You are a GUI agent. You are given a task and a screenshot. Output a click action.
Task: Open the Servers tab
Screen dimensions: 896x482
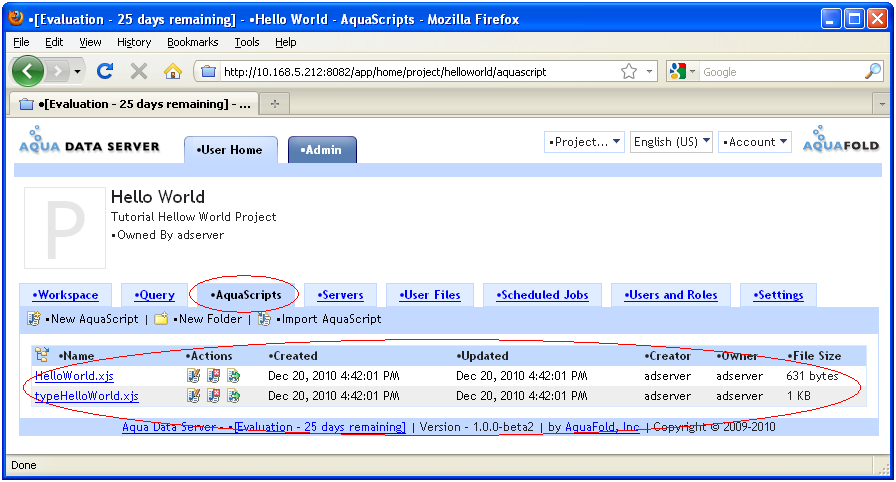click(341, 295)
